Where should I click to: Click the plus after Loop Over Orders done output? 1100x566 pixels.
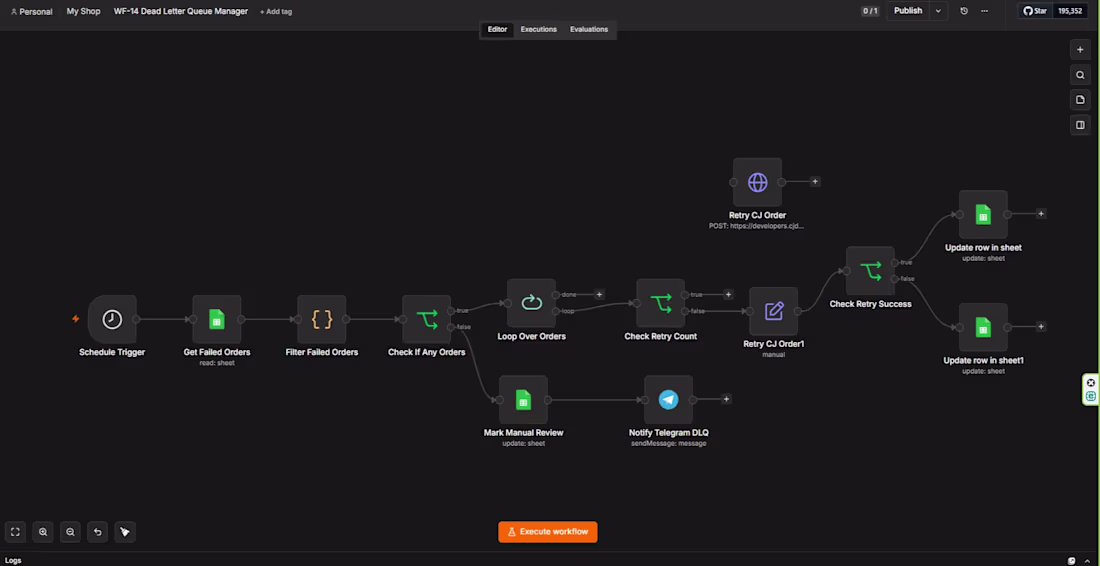[x=599, y=295]
